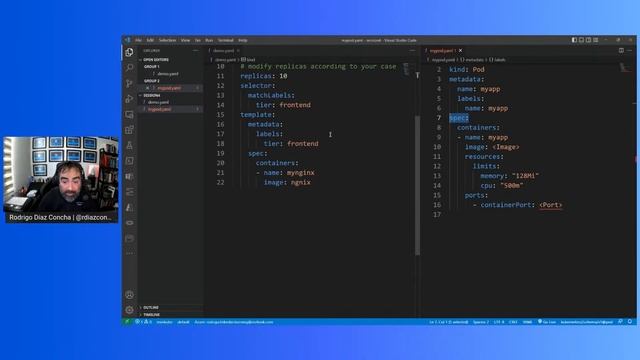Click the left editor minimap
The width and height of the screenshot is (640, 360).
tap(407, 69)
